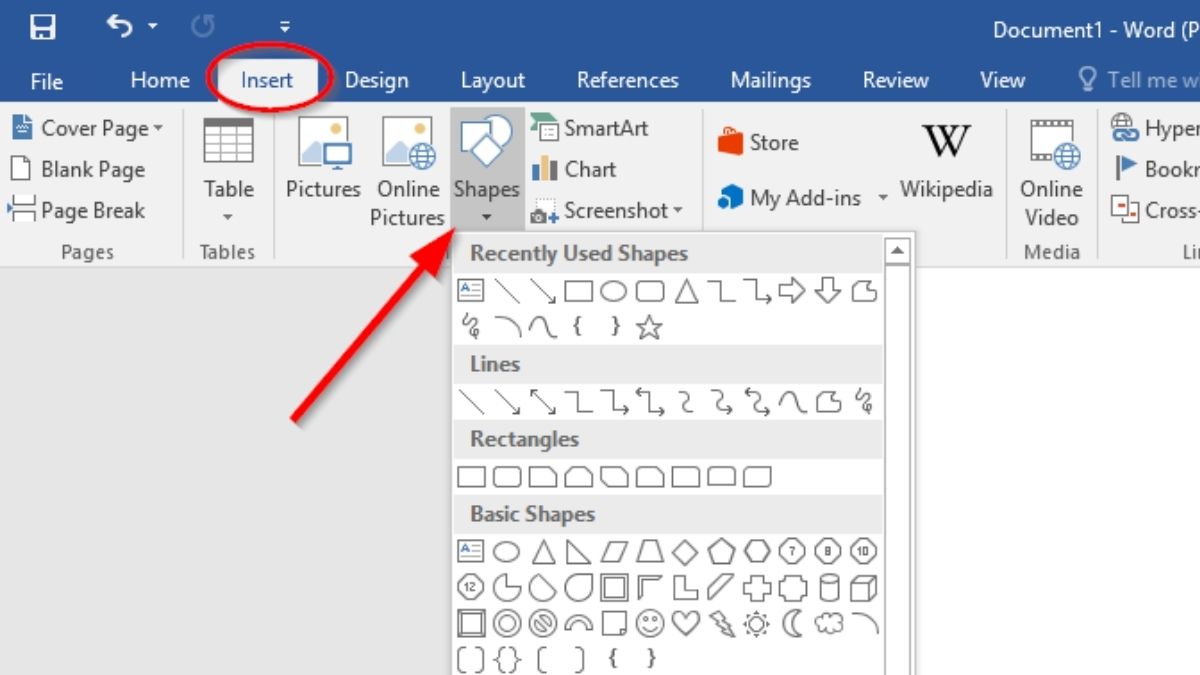
Task: Select the crescent moon shape
Action: [x=792, y=624]
